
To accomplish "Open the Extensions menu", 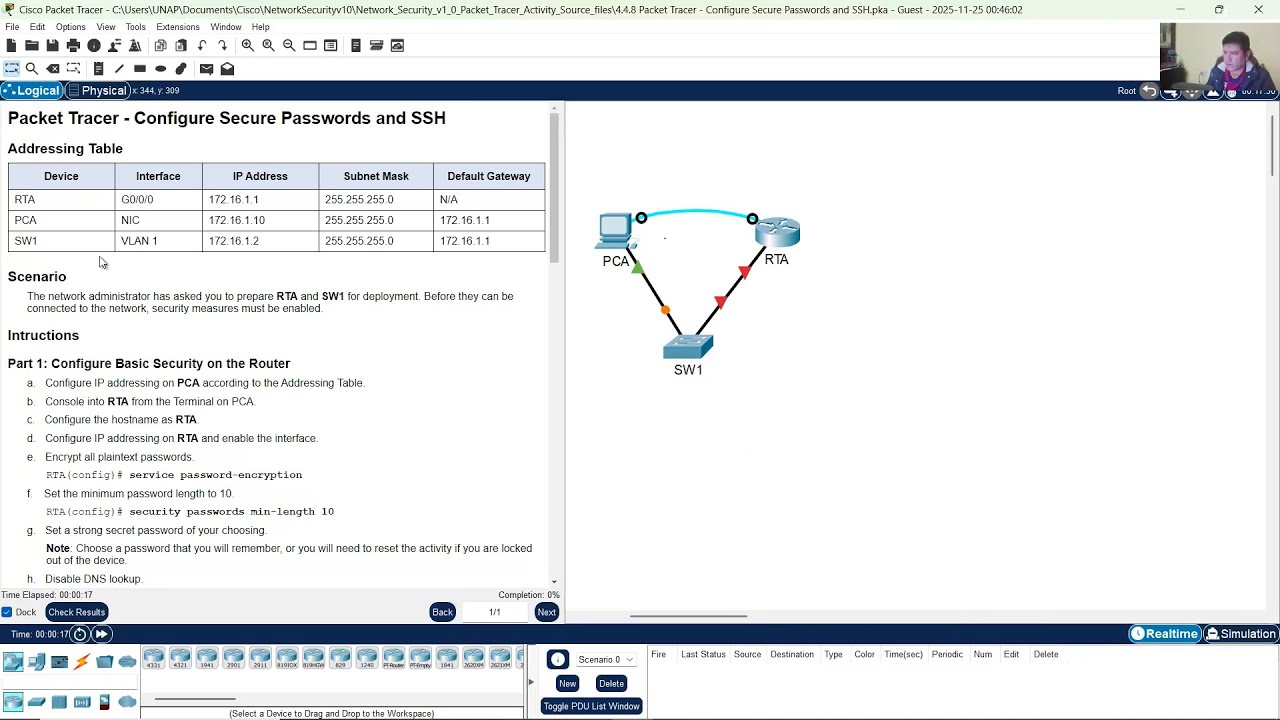I will pyautogui.click(x=178, y=27).
